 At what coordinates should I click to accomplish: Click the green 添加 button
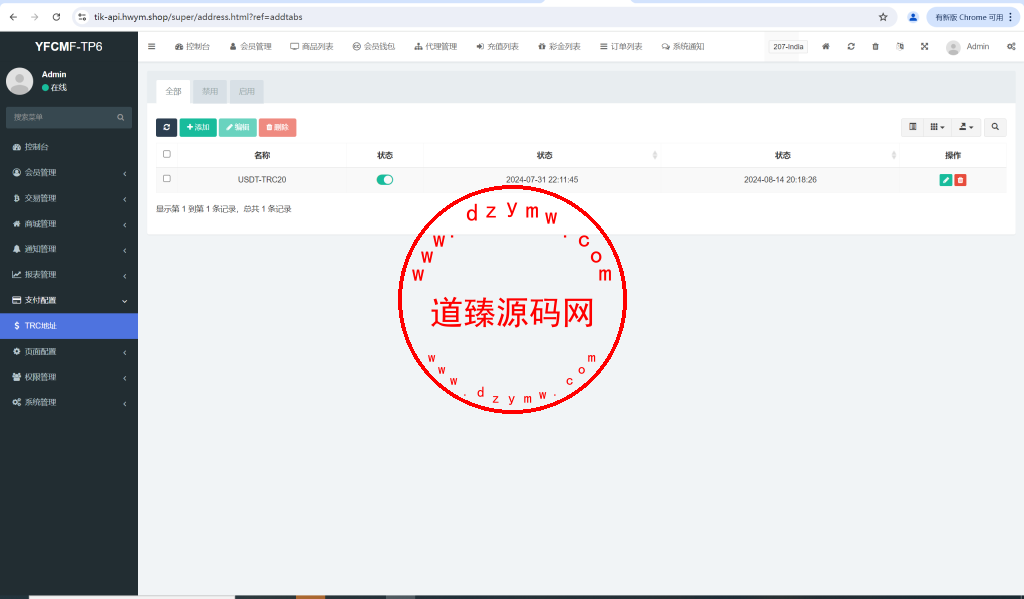pyautogui.click(x=198, y=127)
